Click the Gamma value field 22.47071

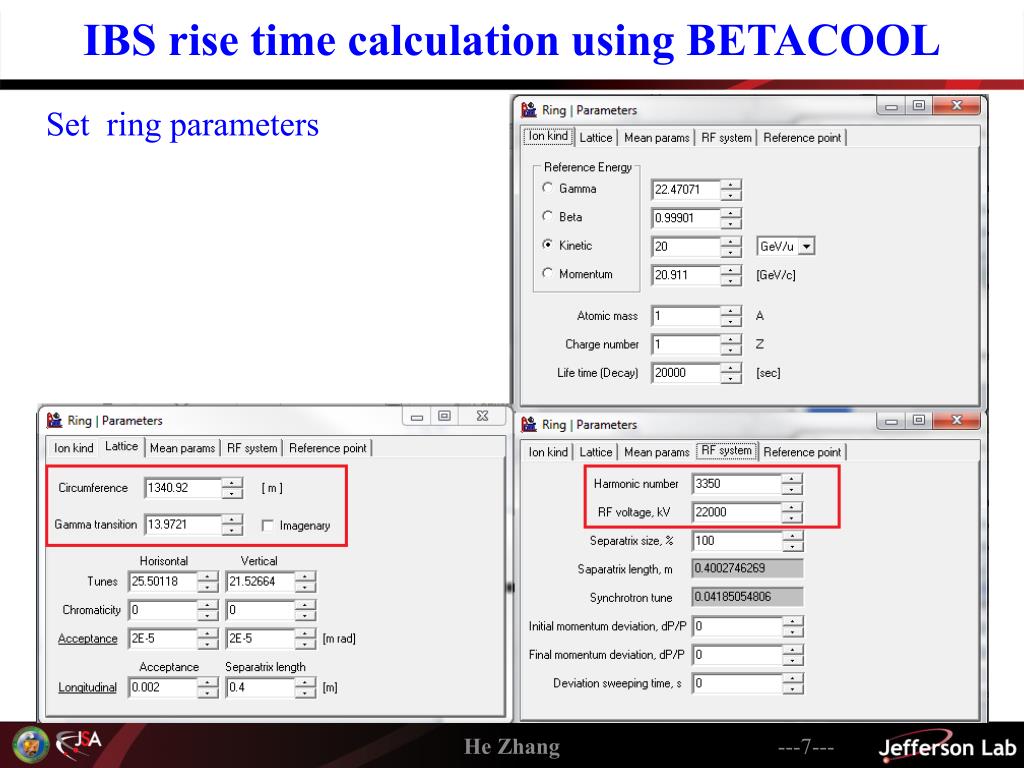pos(686,189)
